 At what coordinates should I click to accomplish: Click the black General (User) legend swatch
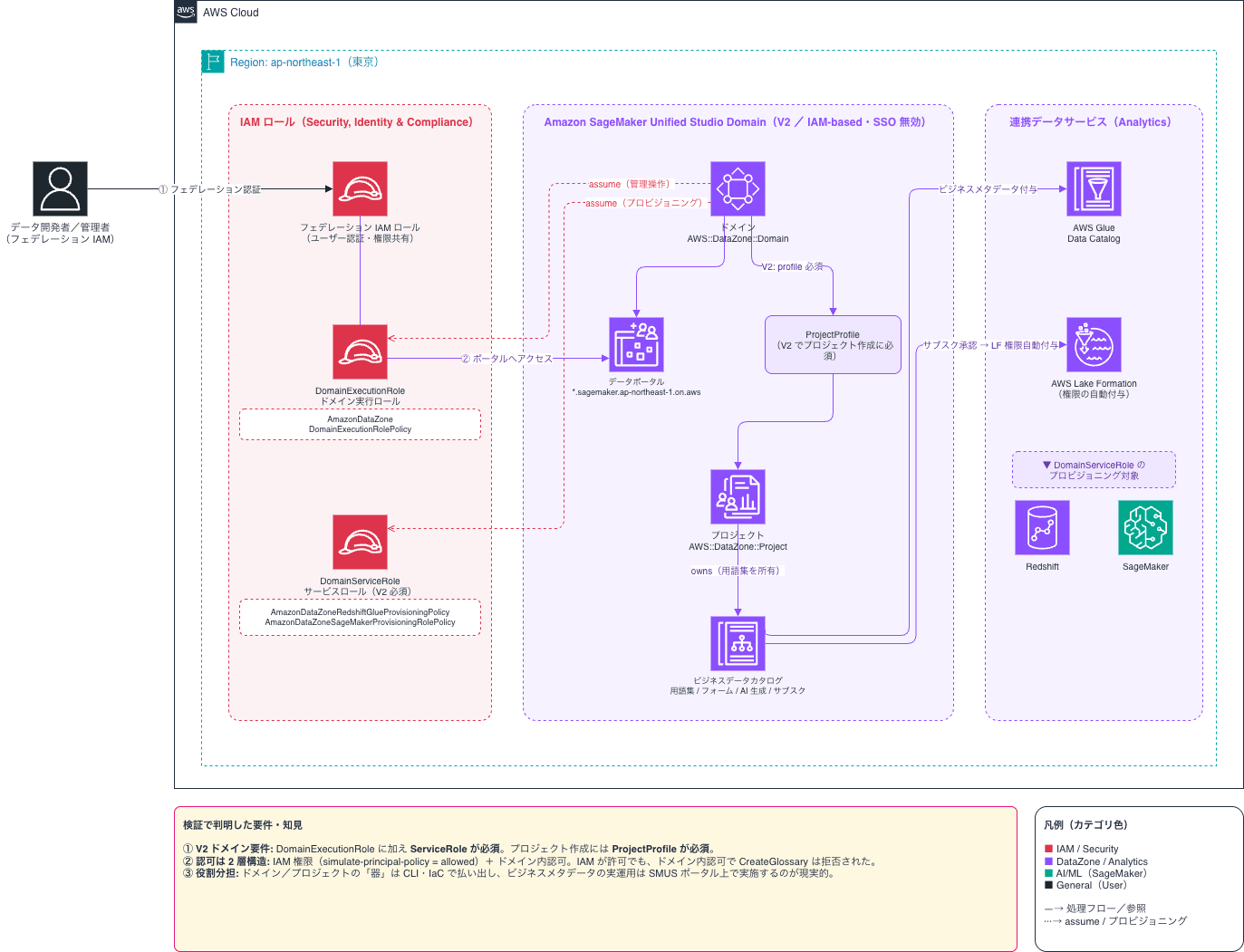point(1048,885)
